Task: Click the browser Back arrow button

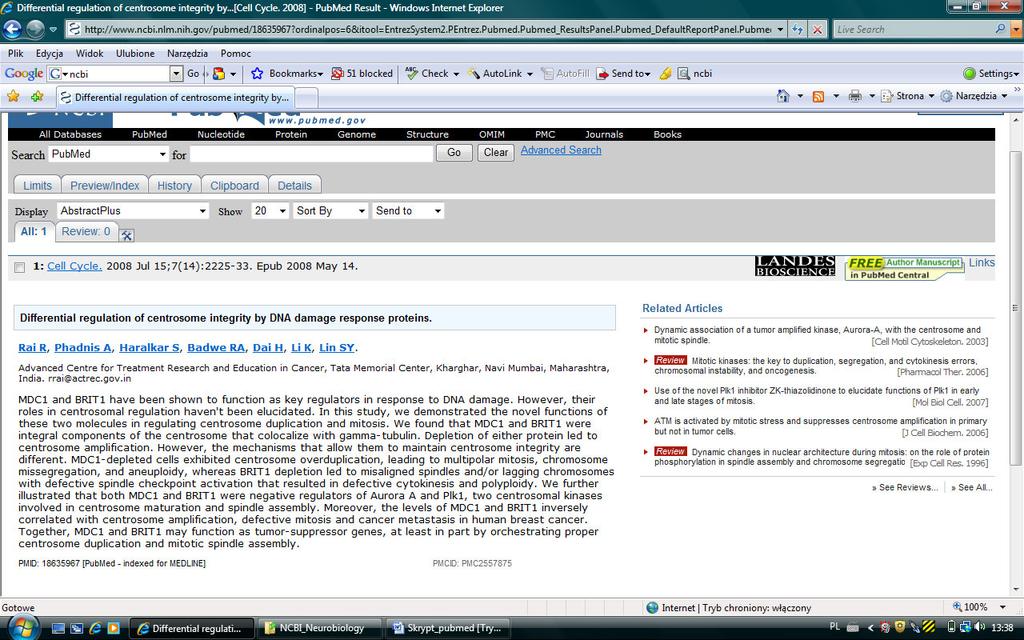Action: coord(12,29)
